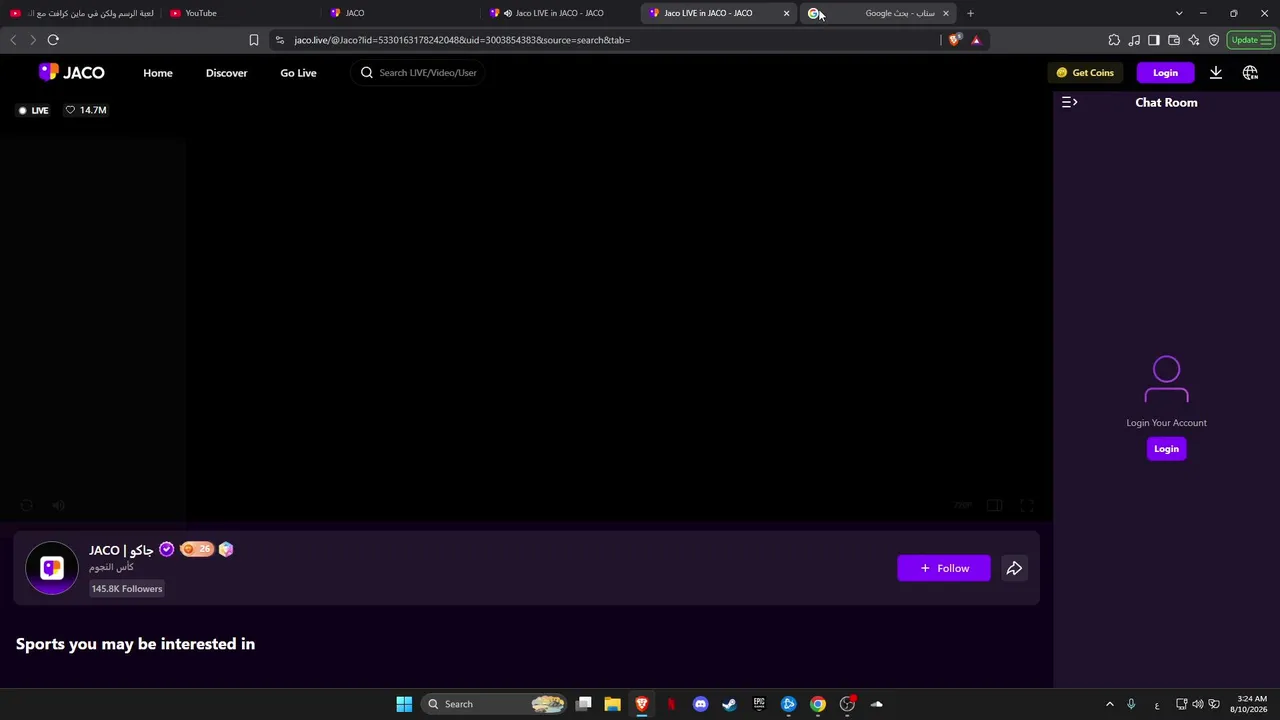Click the cube badge beside the level badge
Viewport: 1280px width, 720px height.
226,549
